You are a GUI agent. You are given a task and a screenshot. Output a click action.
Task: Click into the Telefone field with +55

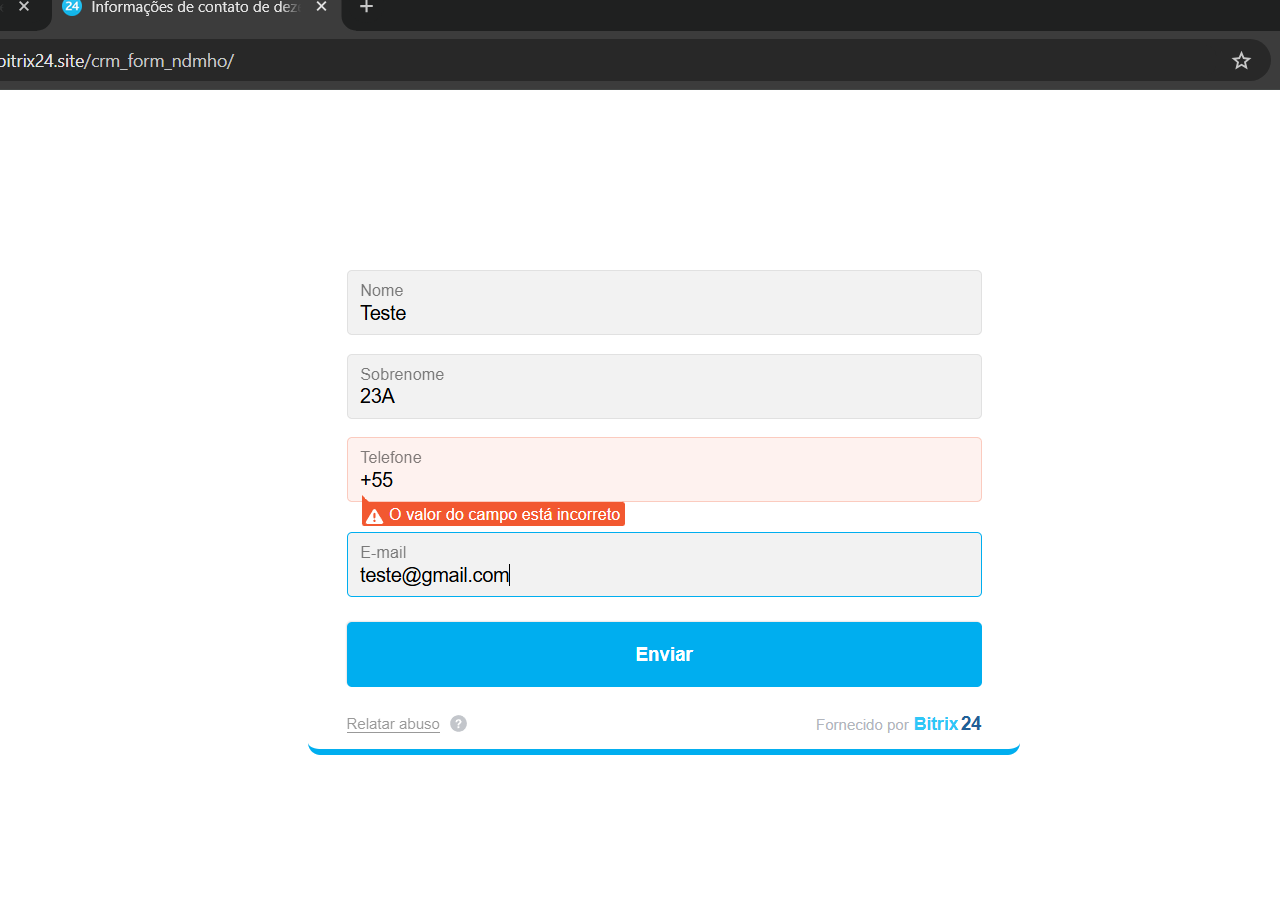(x=664, y=480)
